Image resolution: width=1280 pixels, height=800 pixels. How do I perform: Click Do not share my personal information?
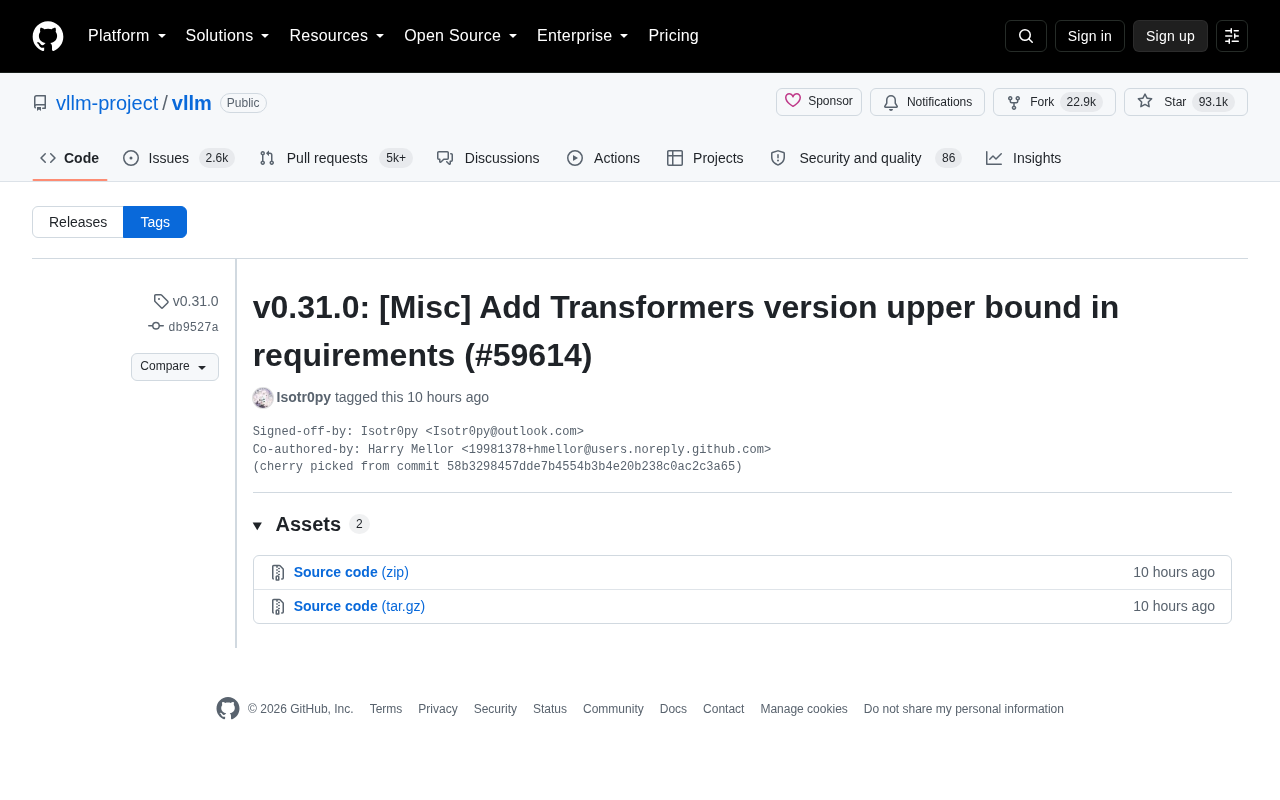(964, 709)
